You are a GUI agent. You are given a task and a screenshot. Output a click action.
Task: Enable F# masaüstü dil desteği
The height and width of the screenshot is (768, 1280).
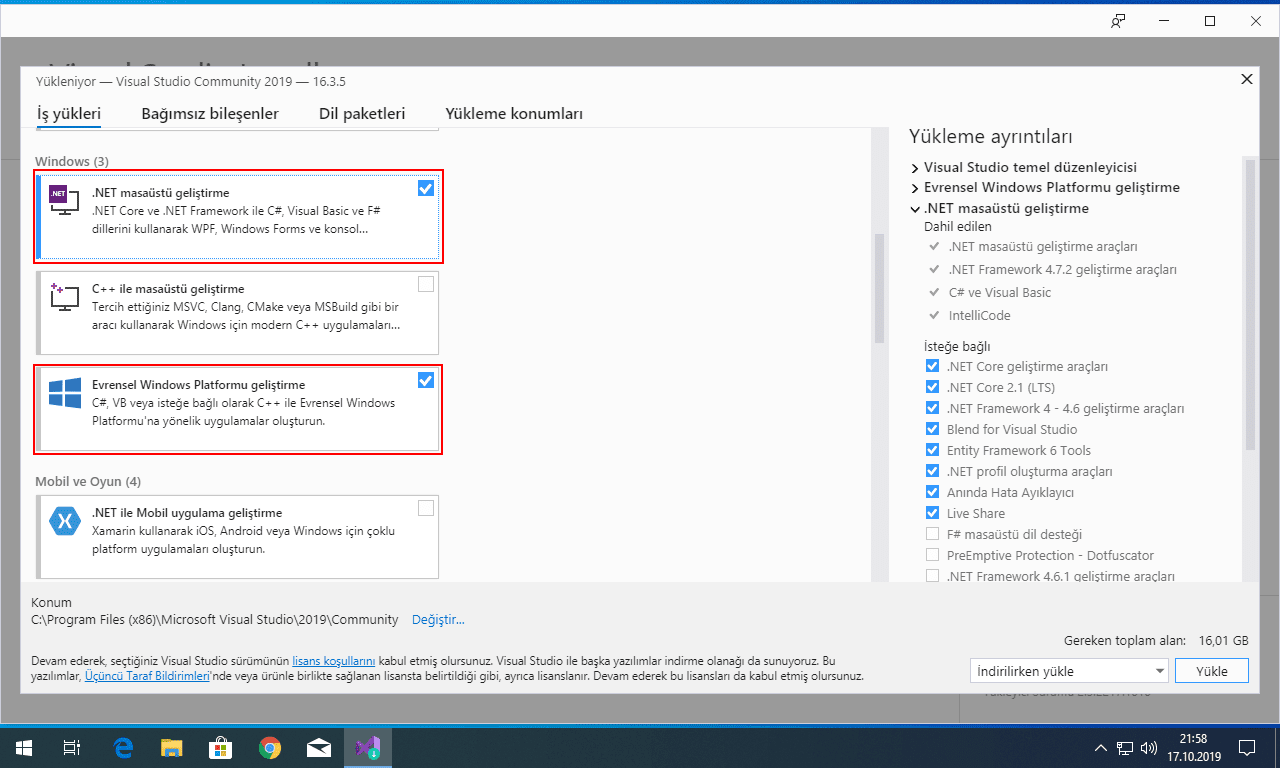pyautogui.click(x=932, y=534)
